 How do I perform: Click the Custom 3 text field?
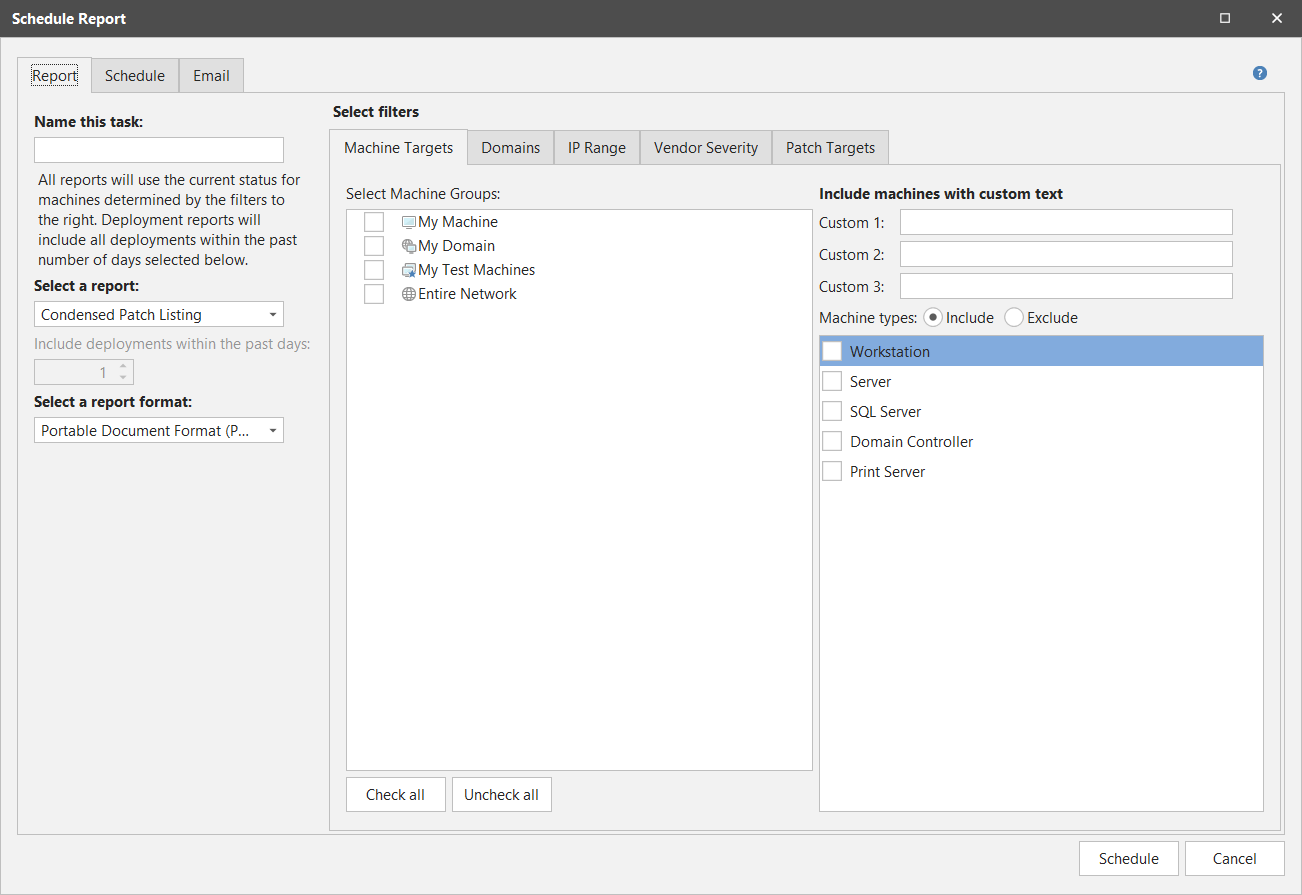[1066, 286]
